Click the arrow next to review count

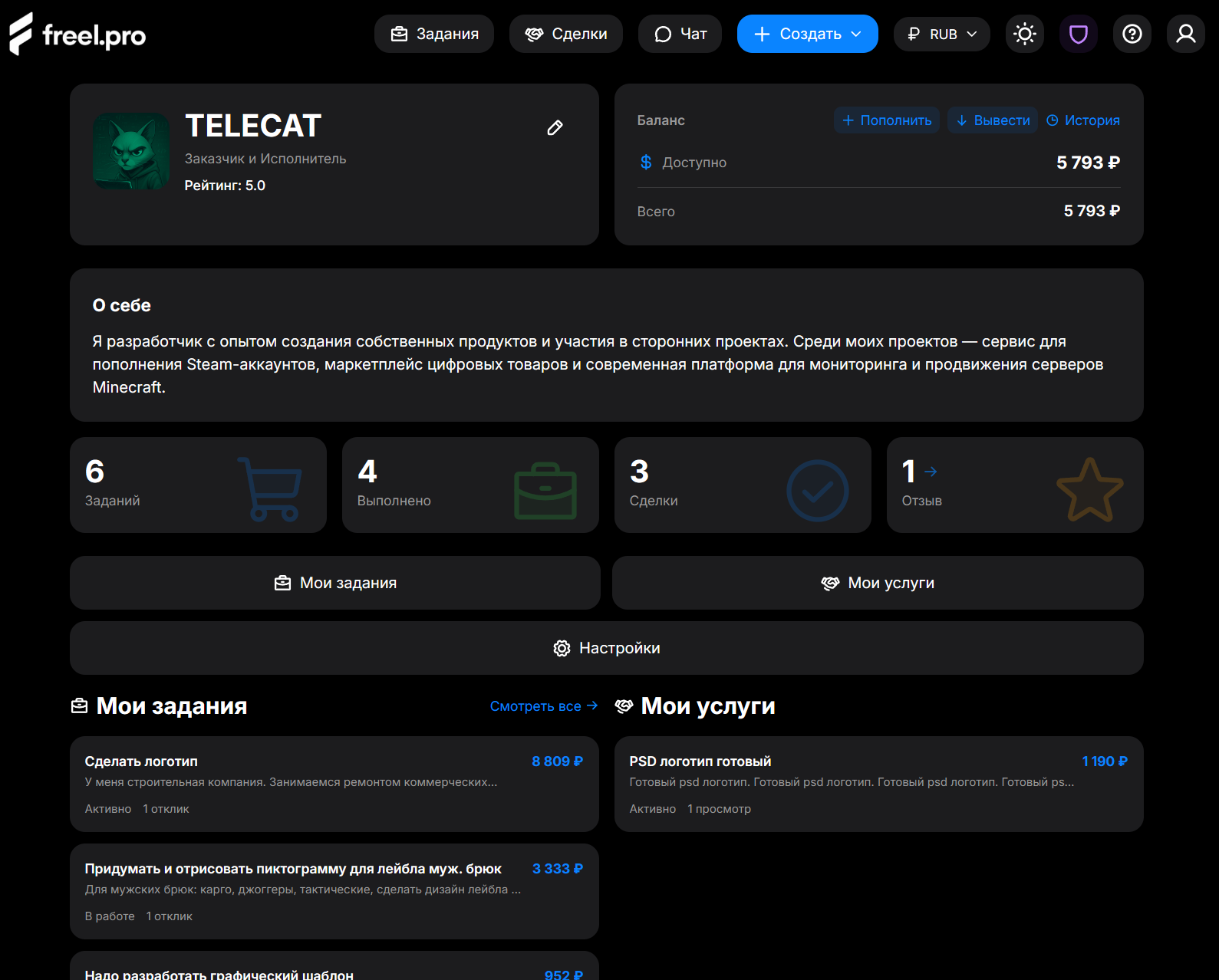[x=931, y=472]
